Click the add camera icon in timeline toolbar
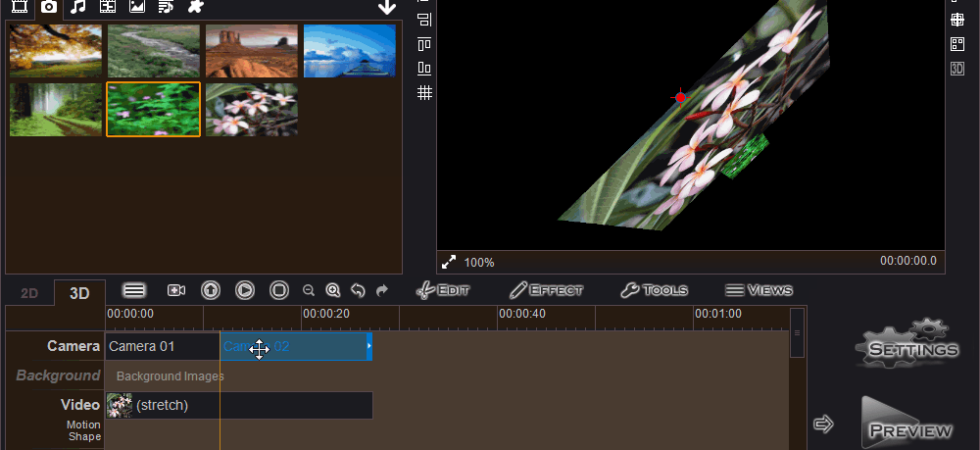 click(176, 290)
